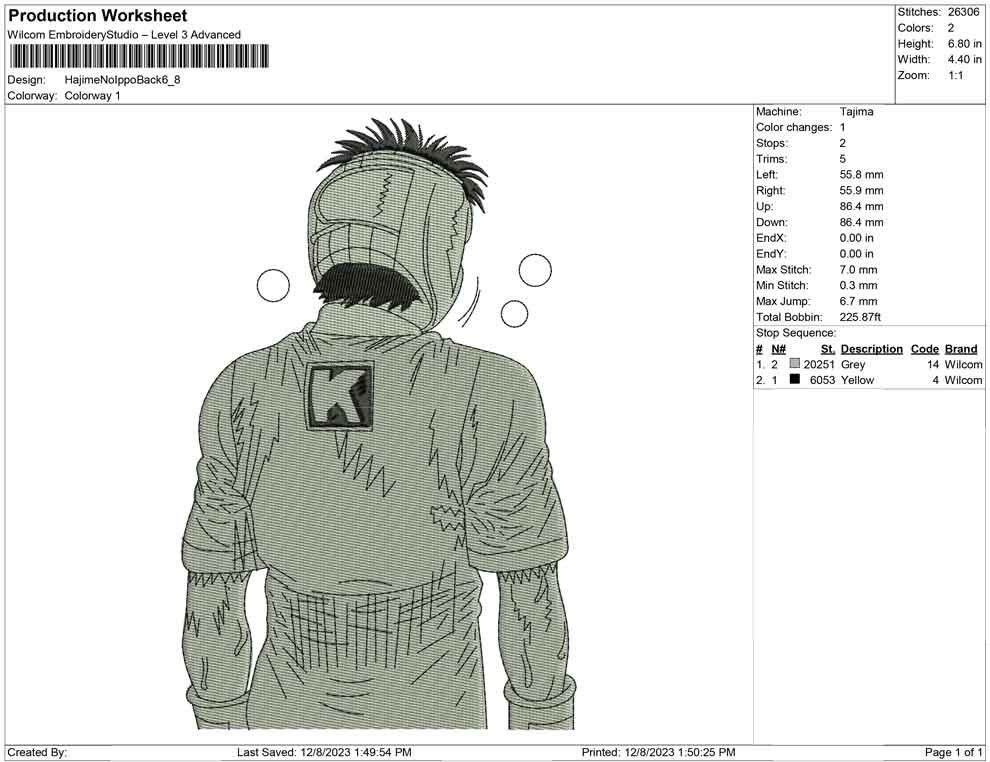Click the Down value '86.4 mm'
This screenshot has width=990, height=762.
[861, 222]
